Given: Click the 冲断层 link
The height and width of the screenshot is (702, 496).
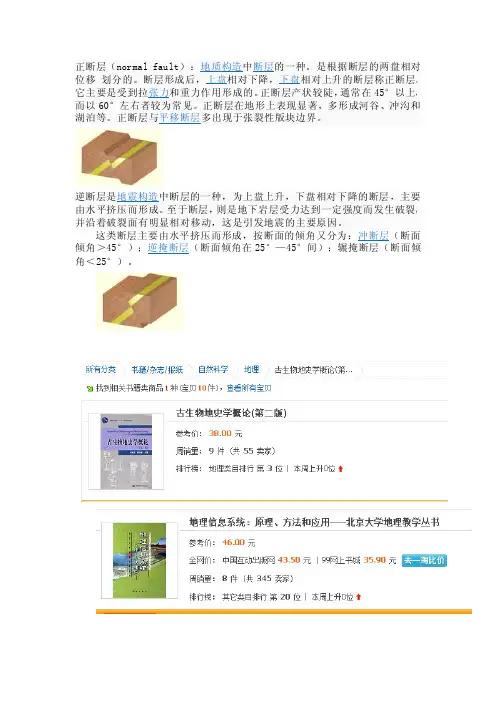Looking at the screenshot, I should click(x=373, y=235).
